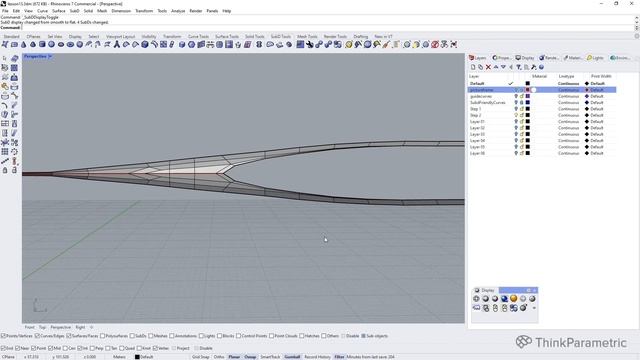
Task: Select the pointer tool in left sidebar
Action: coord(5,58)
